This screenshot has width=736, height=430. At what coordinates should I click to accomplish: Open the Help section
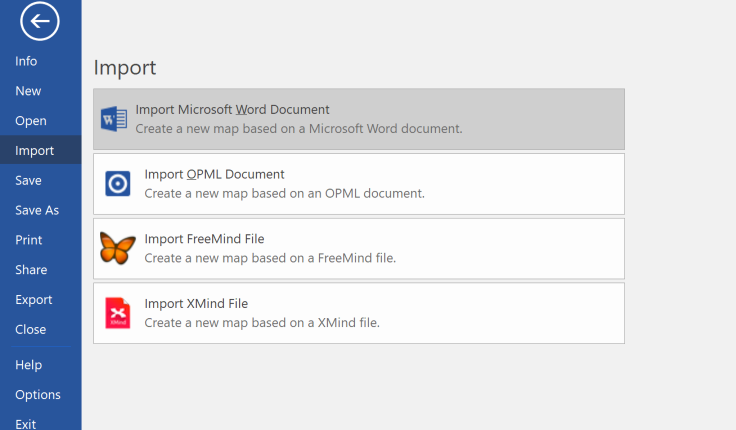pyautogui.click(x=28, y=365)
